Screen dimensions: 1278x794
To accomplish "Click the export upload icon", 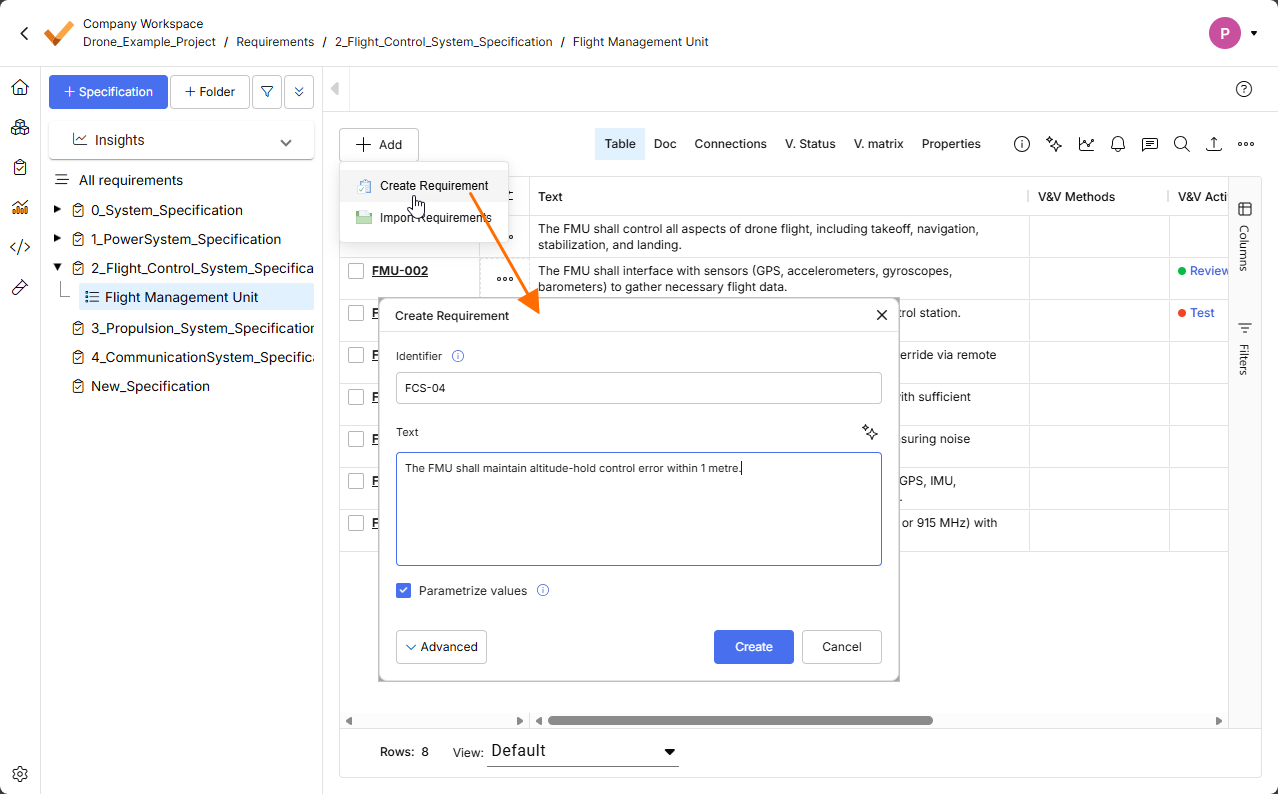I will tap(1214, 144).
